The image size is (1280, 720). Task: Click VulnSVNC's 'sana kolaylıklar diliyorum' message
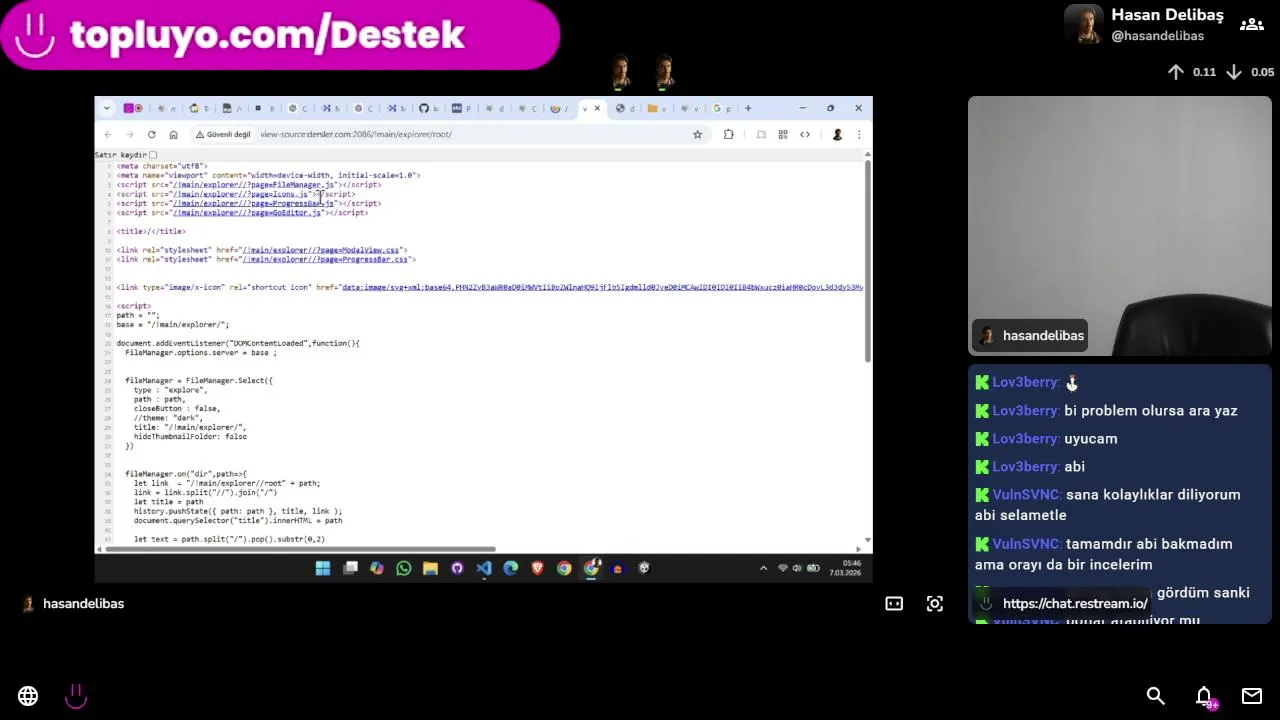[x=1108, y=505]
